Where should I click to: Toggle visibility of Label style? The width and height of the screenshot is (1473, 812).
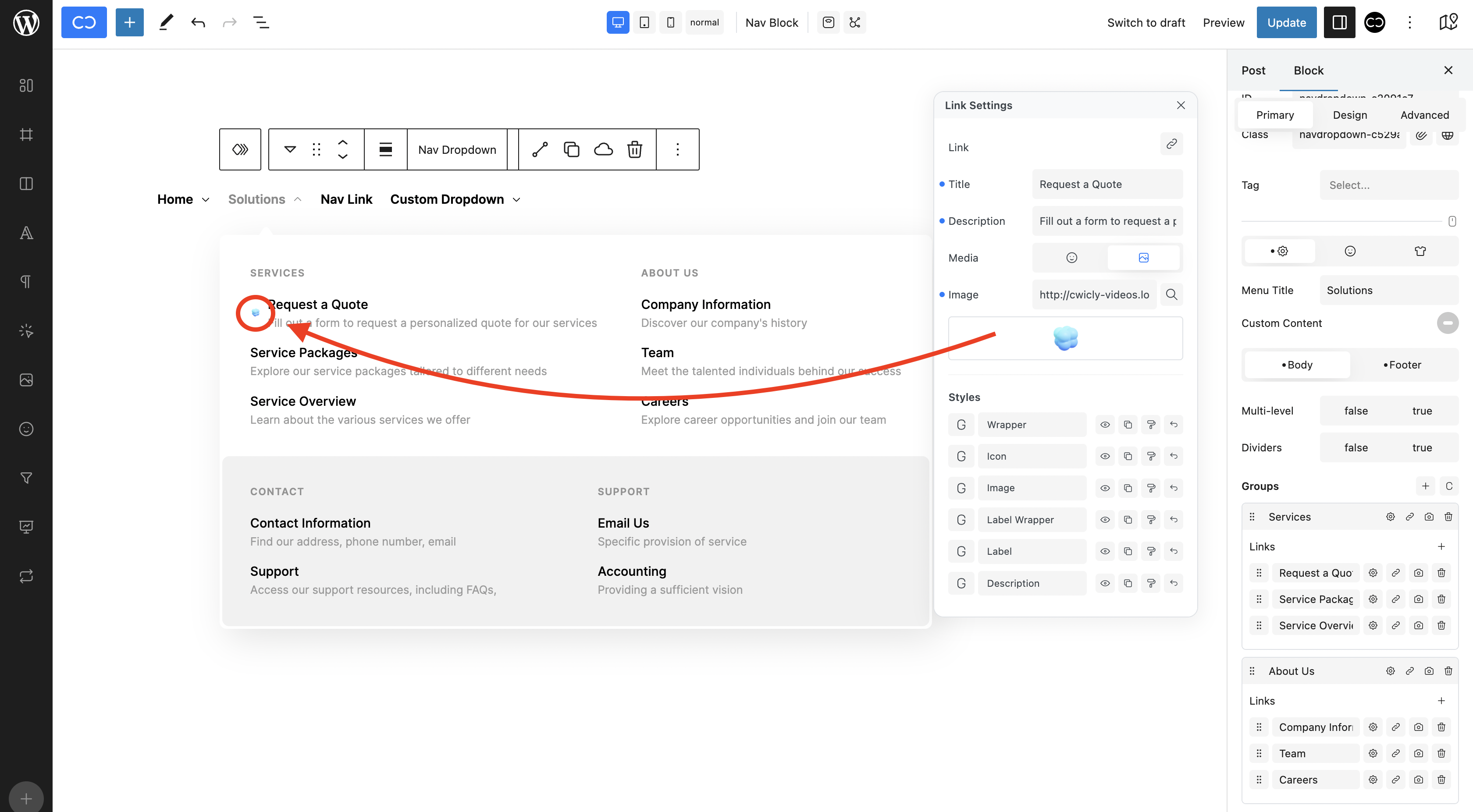[1105, 551]
